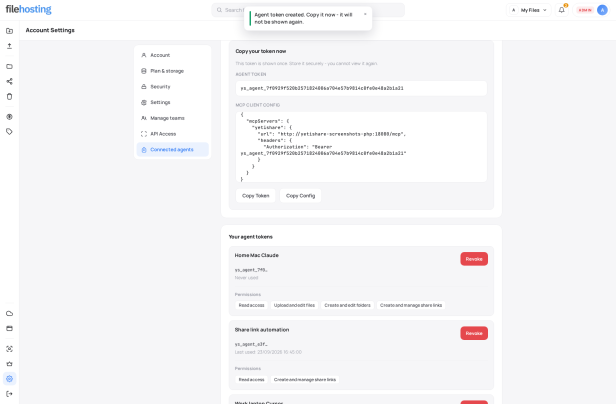Click the Copy Config button
Image resolution: width=616 pixels, height=404 pixels.
[x=301, y=196]
